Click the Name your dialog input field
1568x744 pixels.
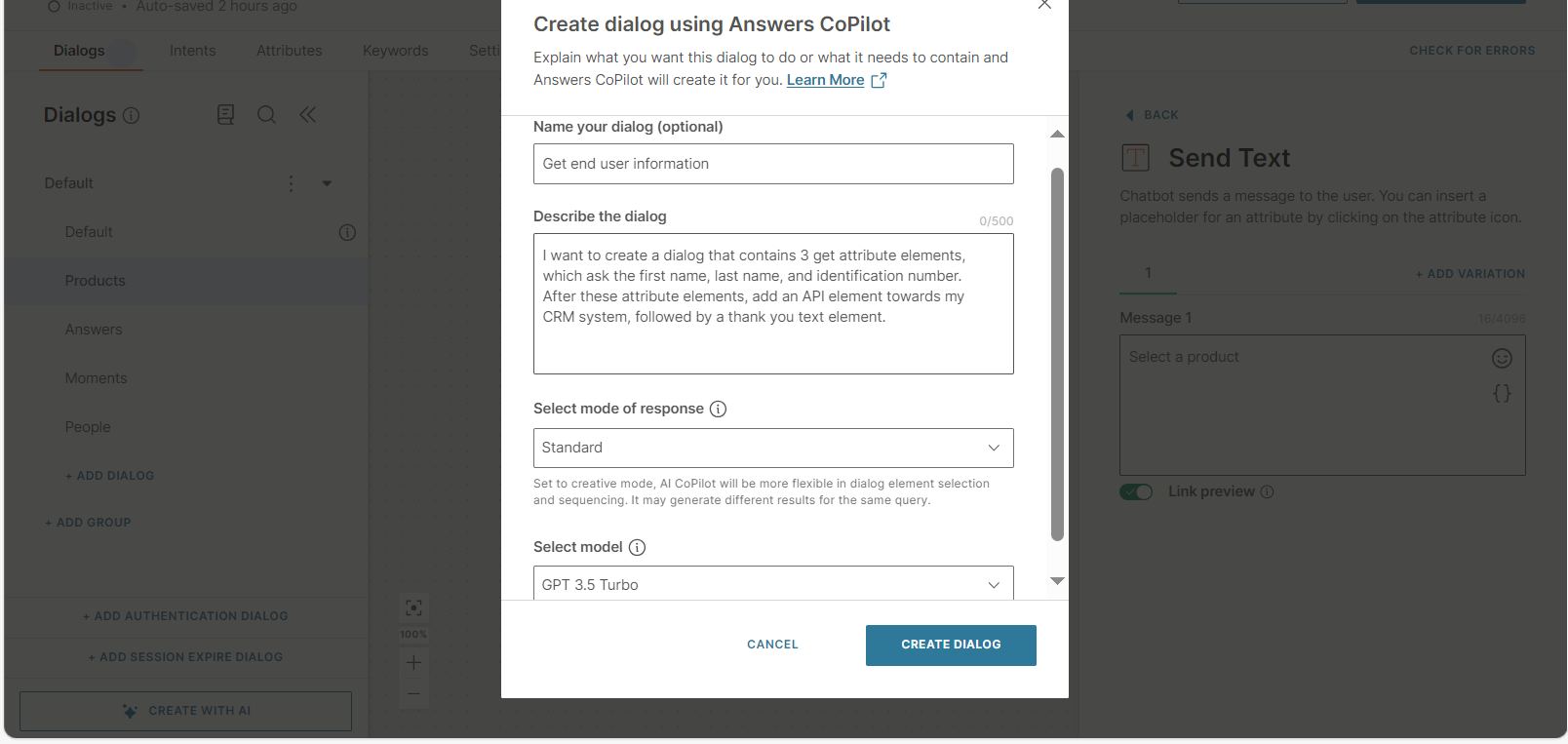pyautogui.click(x=772, y=164)
